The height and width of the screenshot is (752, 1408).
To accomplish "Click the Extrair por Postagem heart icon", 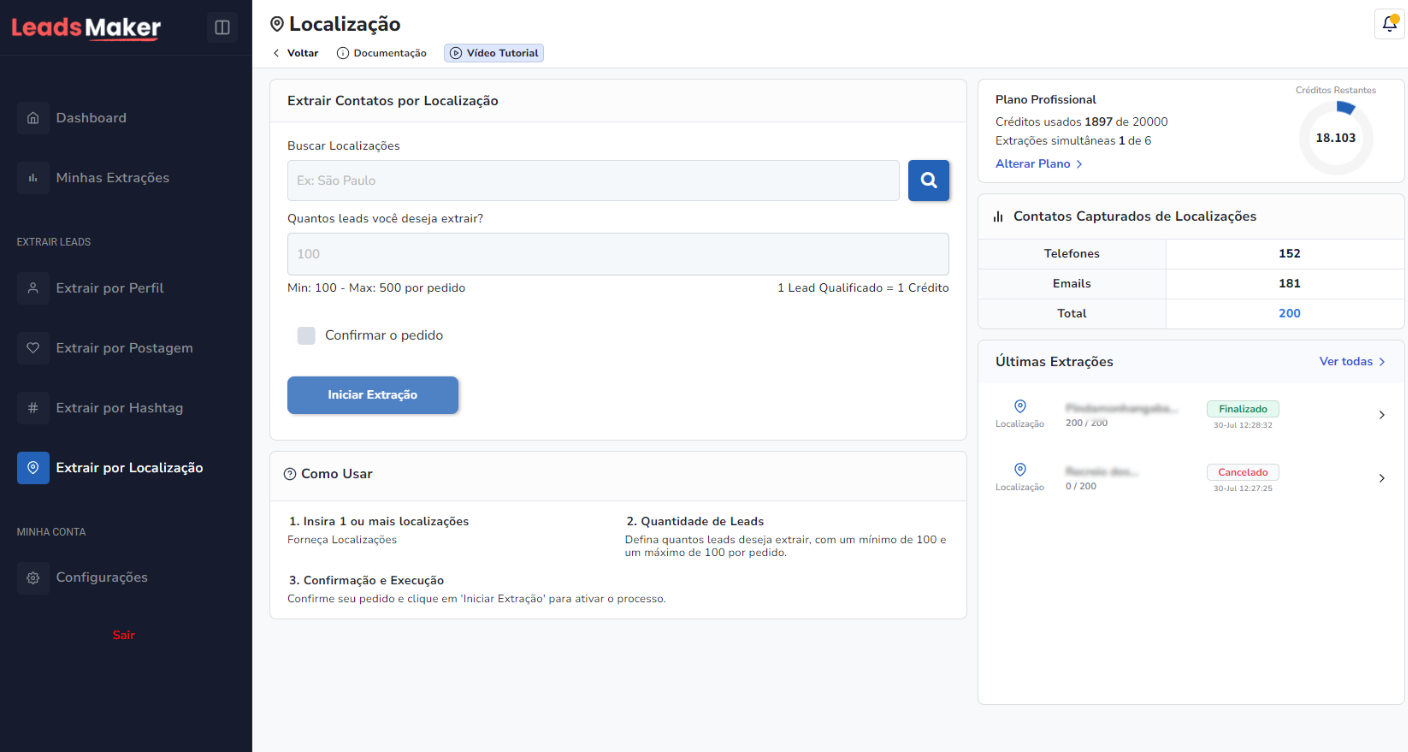I will click(x=33, y=347).
